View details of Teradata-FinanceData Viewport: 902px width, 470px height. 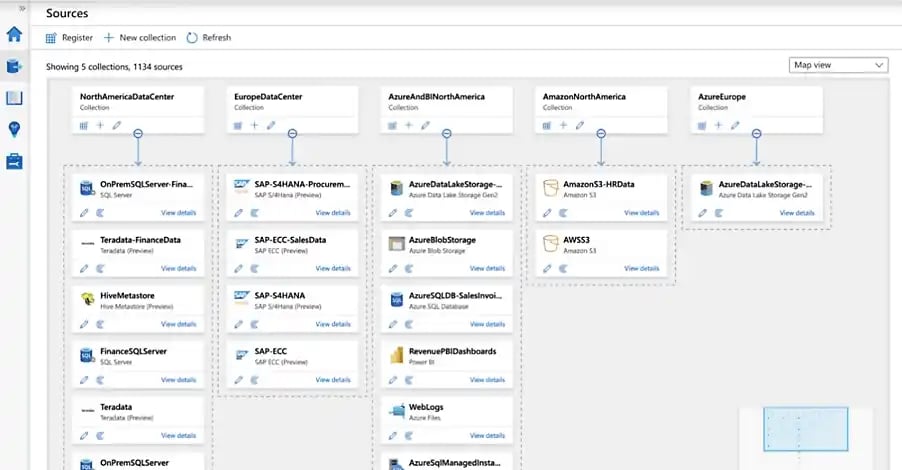point(178,269)
